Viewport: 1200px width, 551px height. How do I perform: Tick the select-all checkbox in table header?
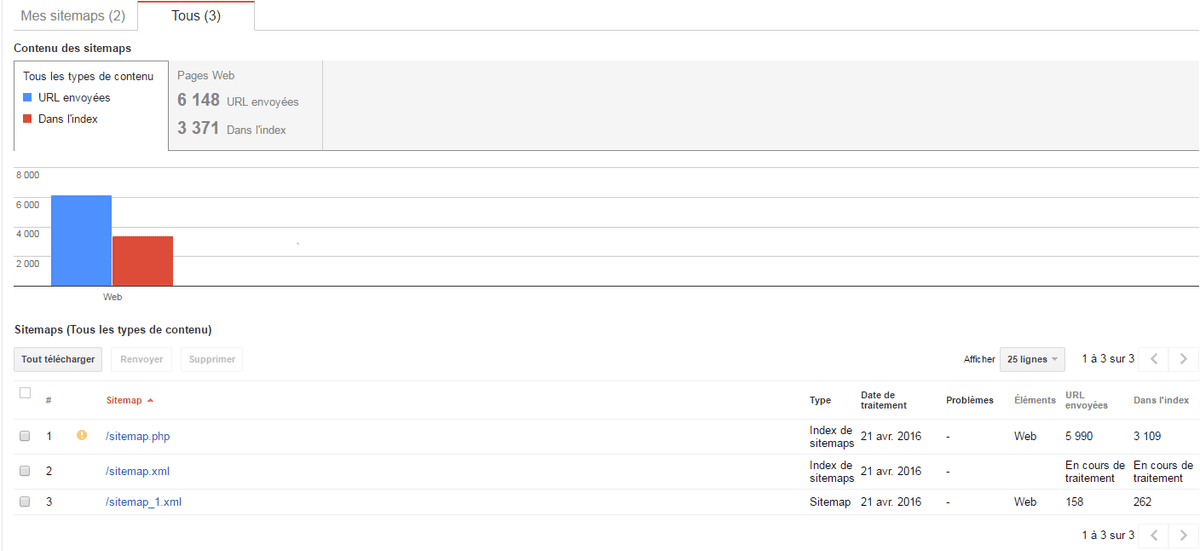tap(25, 393)
